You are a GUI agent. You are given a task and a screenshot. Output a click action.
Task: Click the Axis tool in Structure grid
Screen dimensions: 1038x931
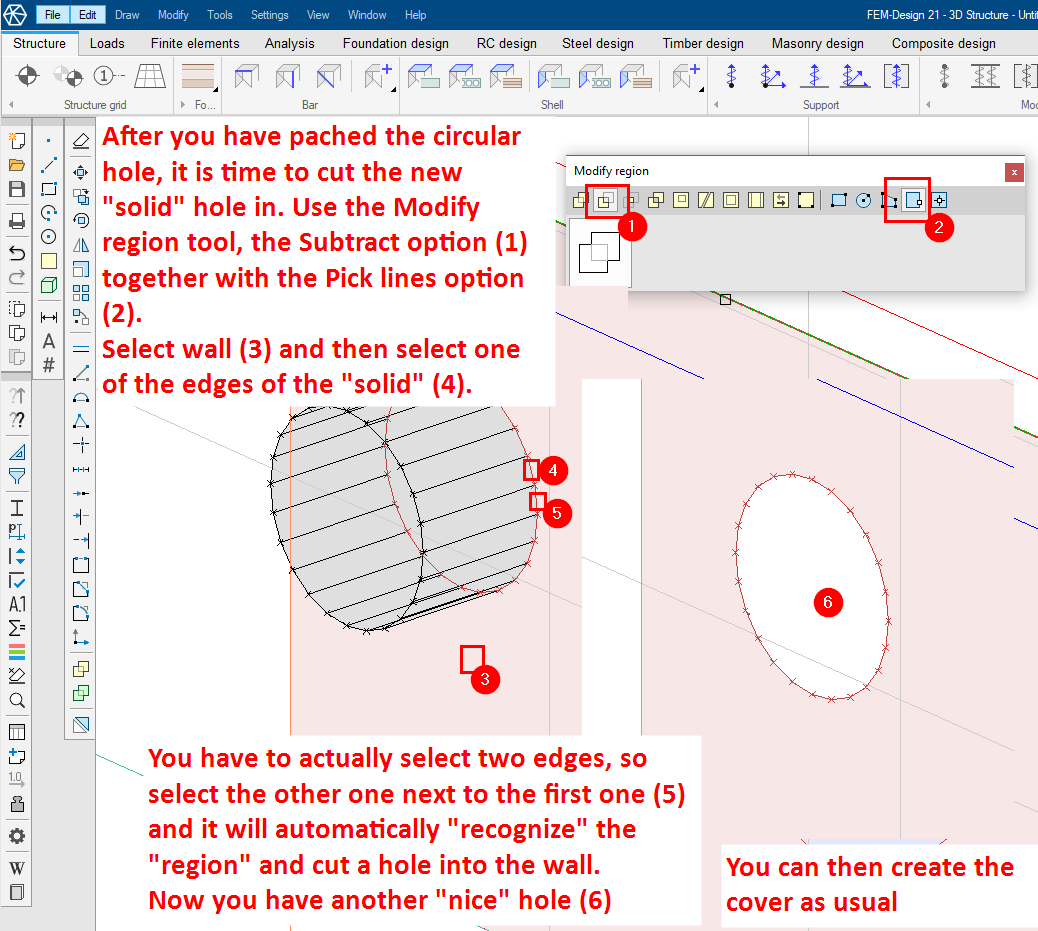coord(108,76)
